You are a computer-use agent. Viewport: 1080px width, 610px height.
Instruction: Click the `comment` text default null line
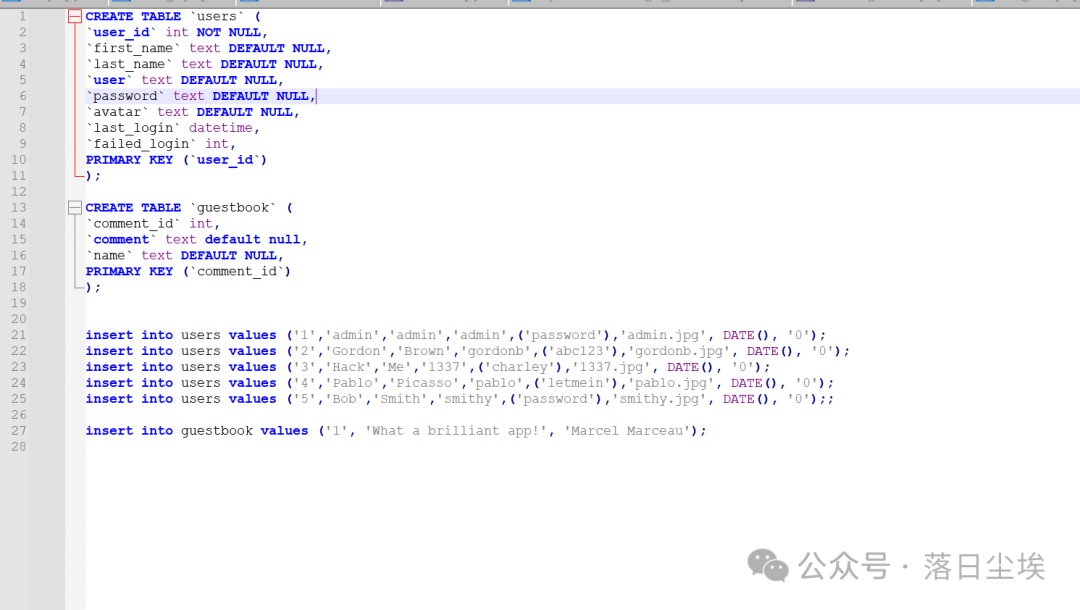pyautogui.click(x=196, y=239)
